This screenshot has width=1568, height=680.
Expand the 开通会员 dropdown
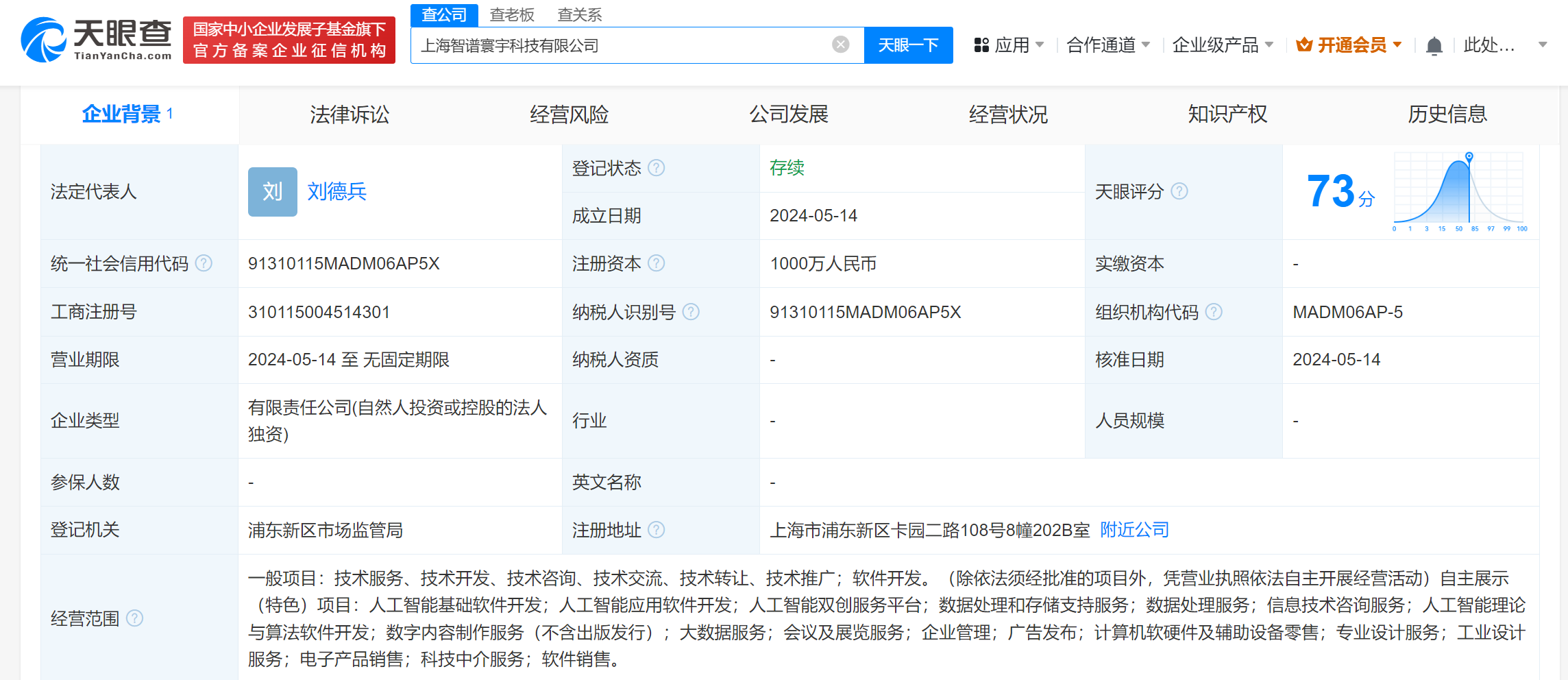(1398, 45)
